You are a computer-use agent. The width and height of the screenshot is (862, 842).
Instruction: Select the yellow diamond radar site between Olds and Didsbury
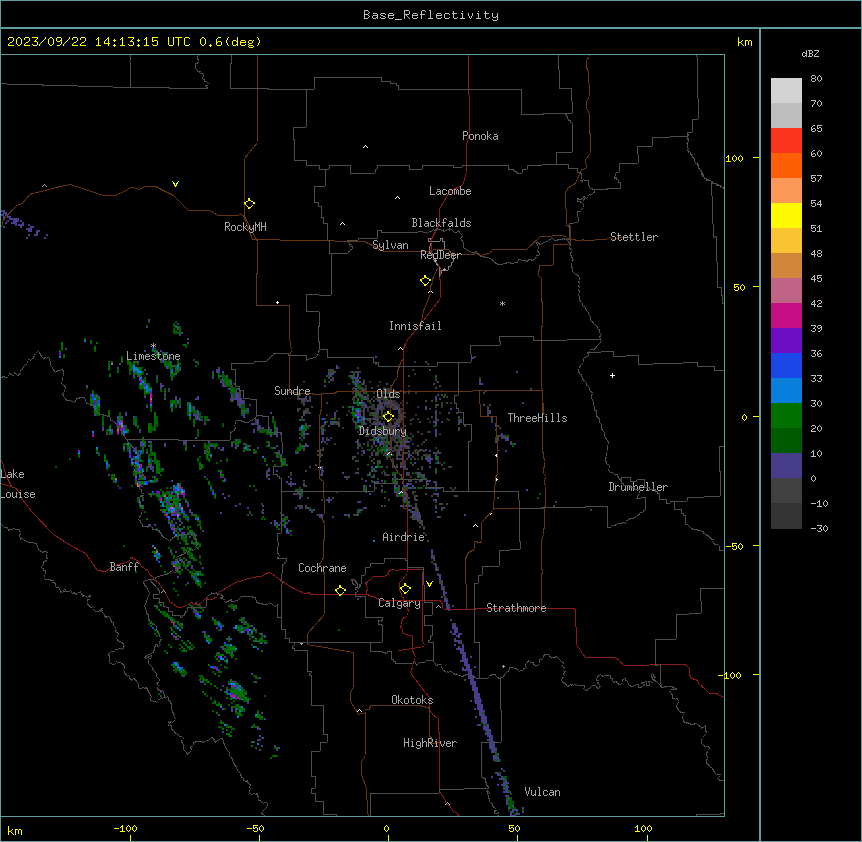pyautogui.click(x=388, y=417)
